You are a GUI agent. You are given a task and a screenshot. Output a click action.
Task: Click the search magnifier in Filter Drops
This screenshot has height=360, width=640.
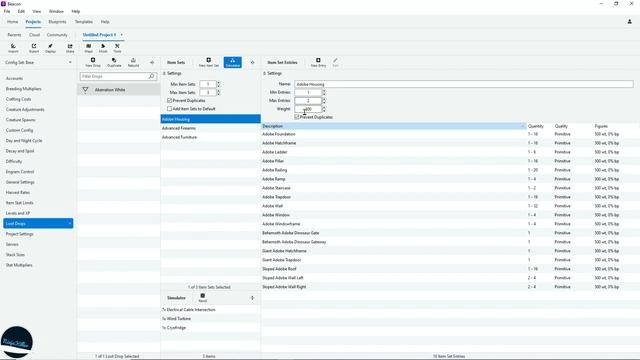click(x=151, y=76)
